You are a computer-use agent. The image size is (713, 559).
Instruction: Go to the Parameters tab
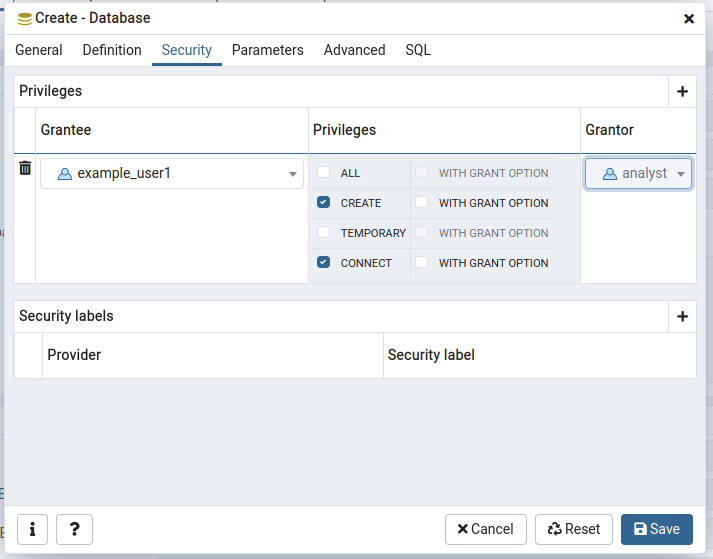point(267,50)
